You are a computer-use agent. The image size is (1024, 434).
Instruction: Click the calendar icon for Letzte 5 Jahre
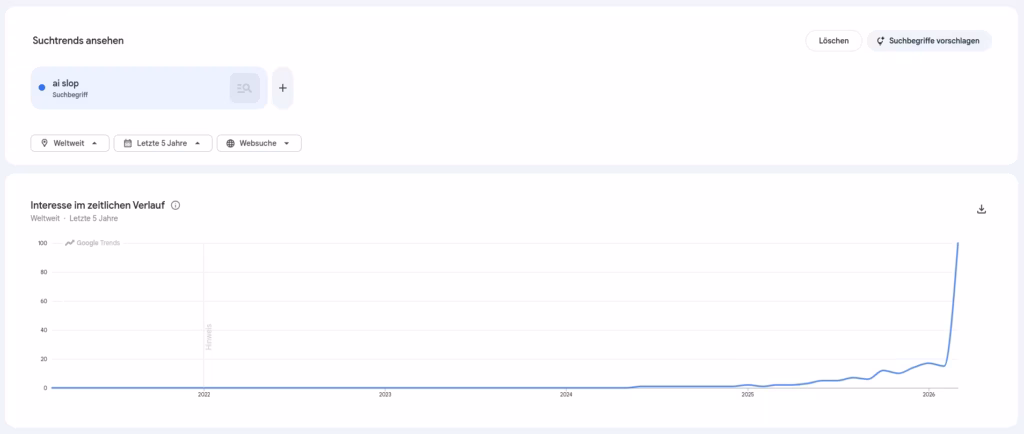[x=127, y=143]
